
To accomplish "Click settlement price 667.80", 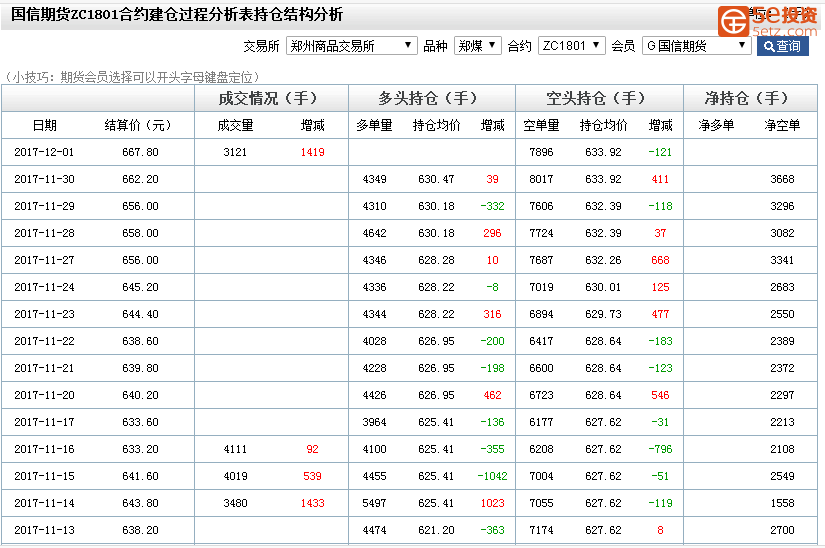I will 140,153.
